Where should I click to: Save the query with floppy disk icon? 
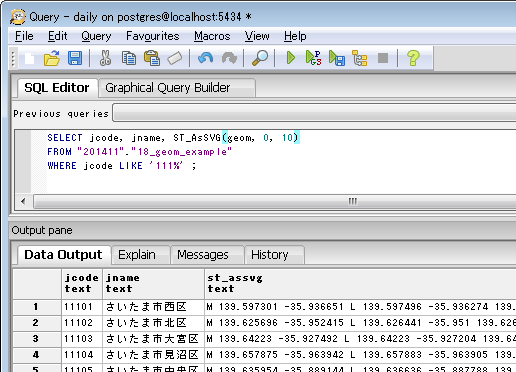[75, 58]
